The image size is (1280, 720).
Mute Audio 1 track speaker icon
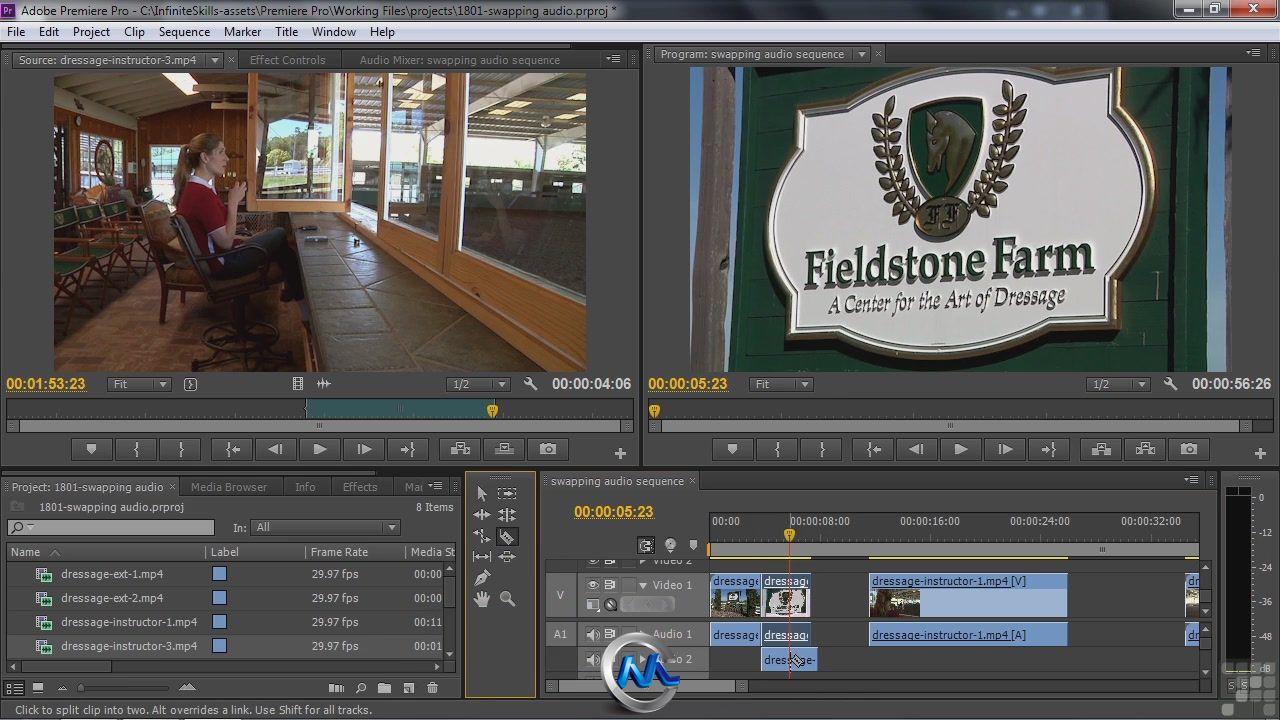point(593,635)
